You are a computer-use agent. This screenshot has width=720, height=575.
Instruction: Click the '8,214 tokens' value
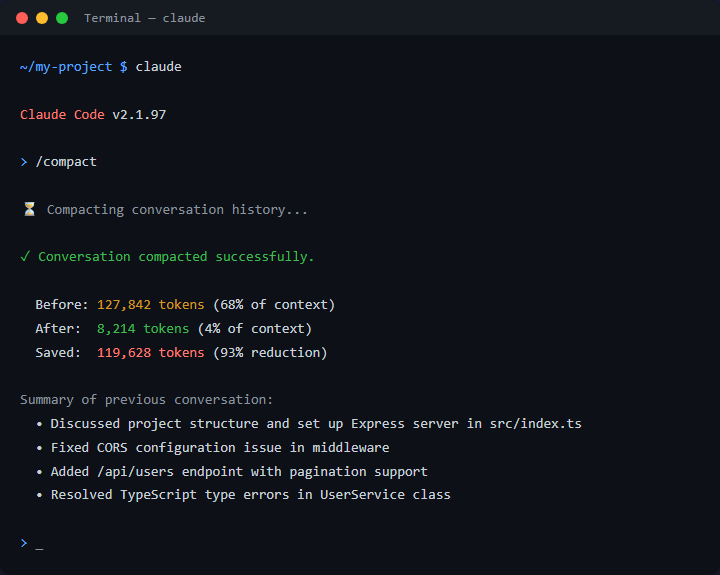tap(143, 328)
